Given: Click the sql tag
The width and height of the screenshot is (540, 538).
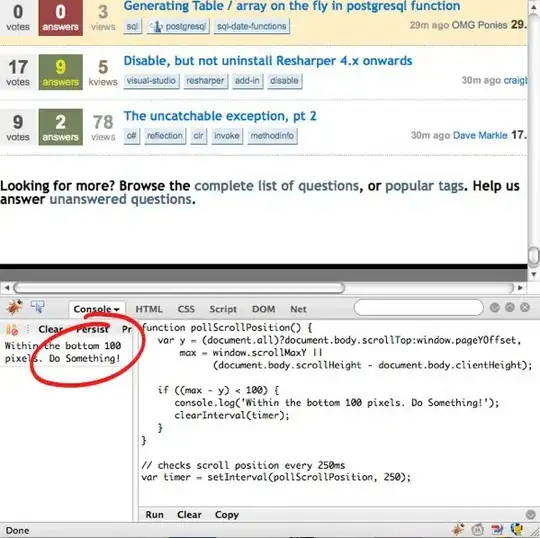Looking at the screenshot, I should (132, 26).
